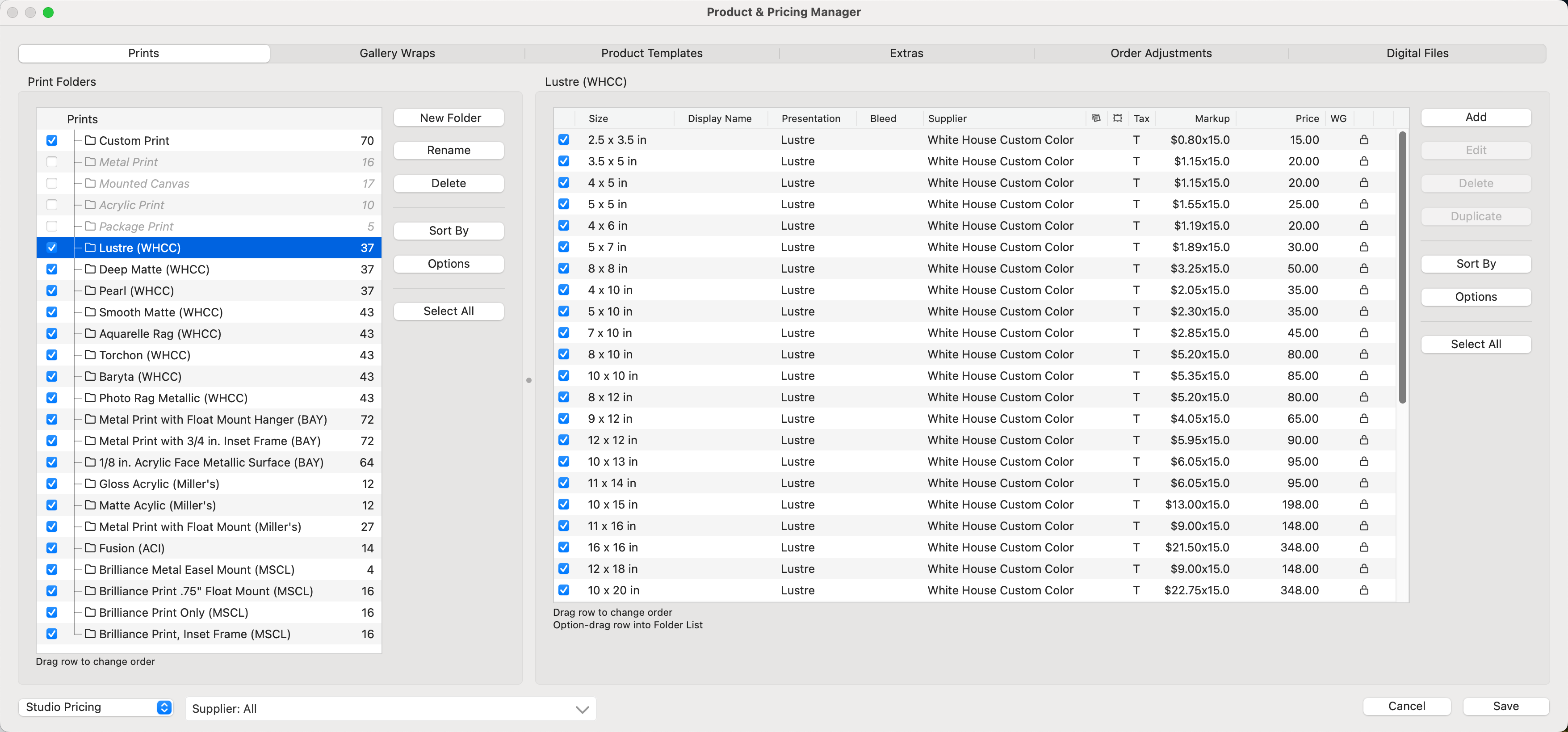Click the Metal Print folder icon

(90, 162)
